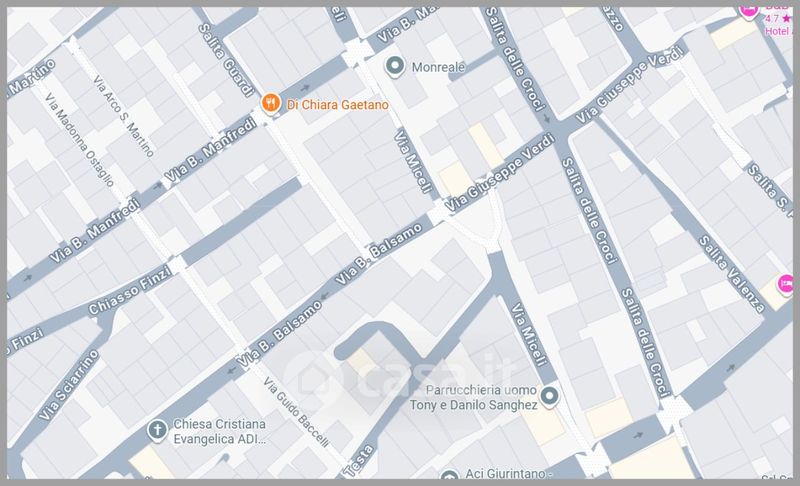
Task: Select the Salita Valenza street label
Action: 732,274
